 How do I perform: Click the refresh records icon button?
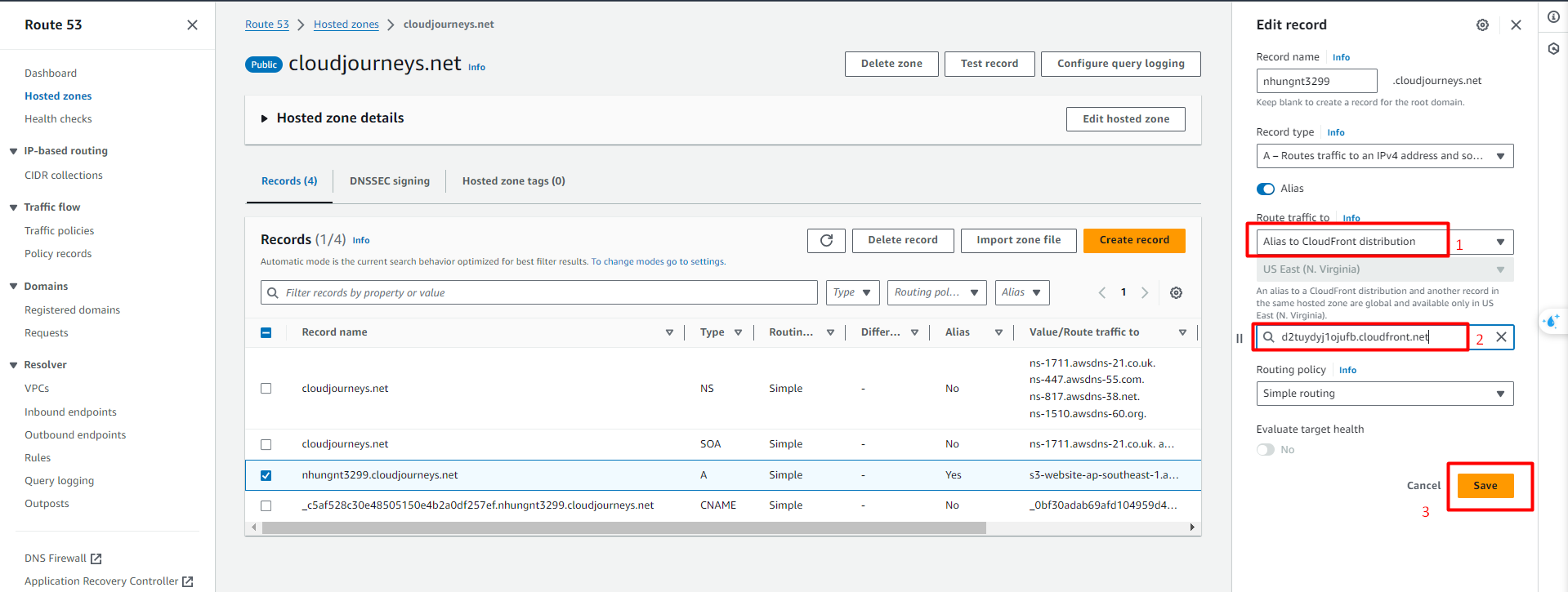pos(826,240)
